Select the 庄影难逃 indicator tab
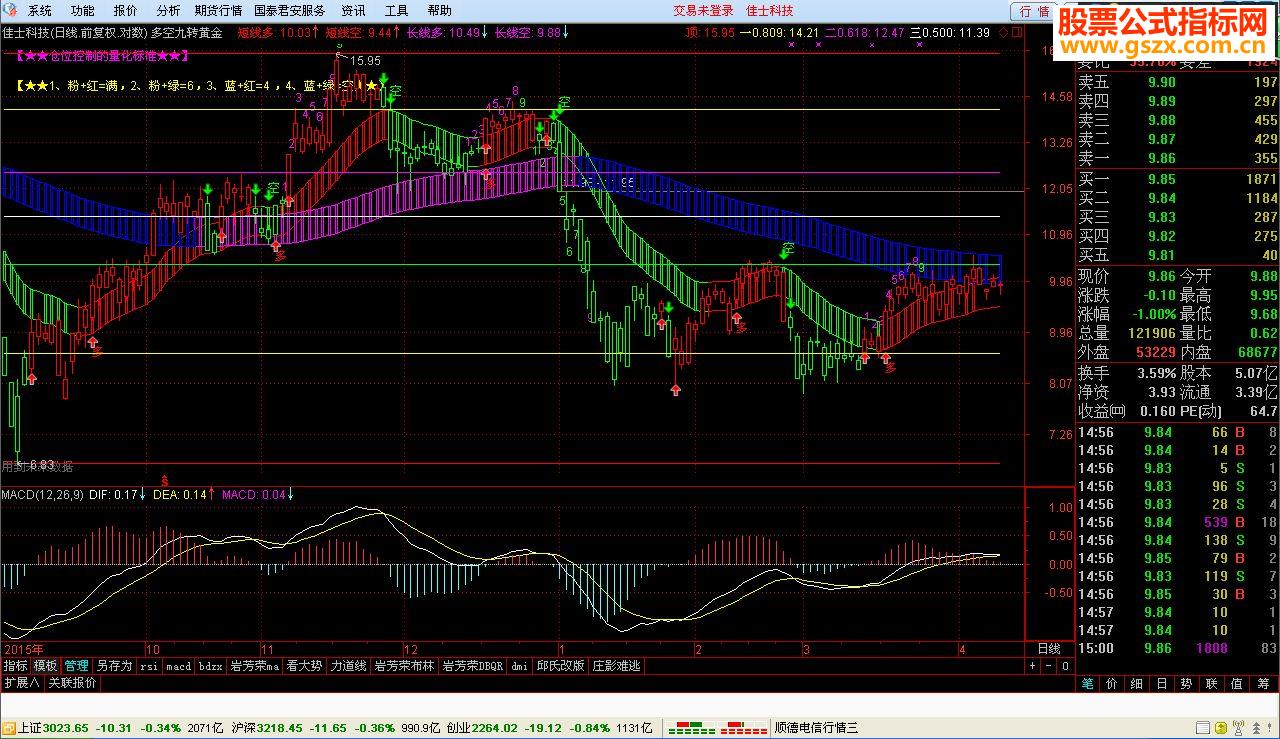The width and height of the screenshot is (1280, 739). (616, 665)
